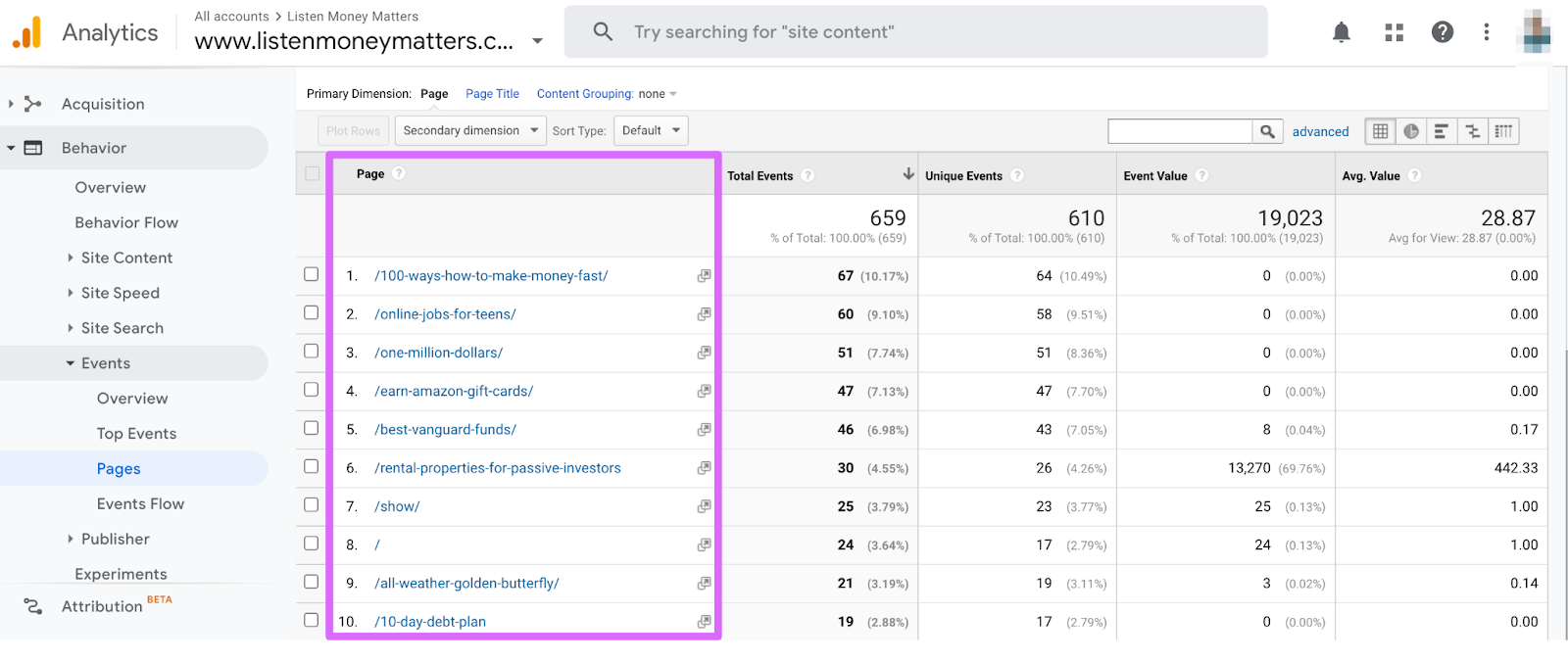
Task: Switch to Performance bar view
Action: pyautogui.click(x=1441, y=131)
